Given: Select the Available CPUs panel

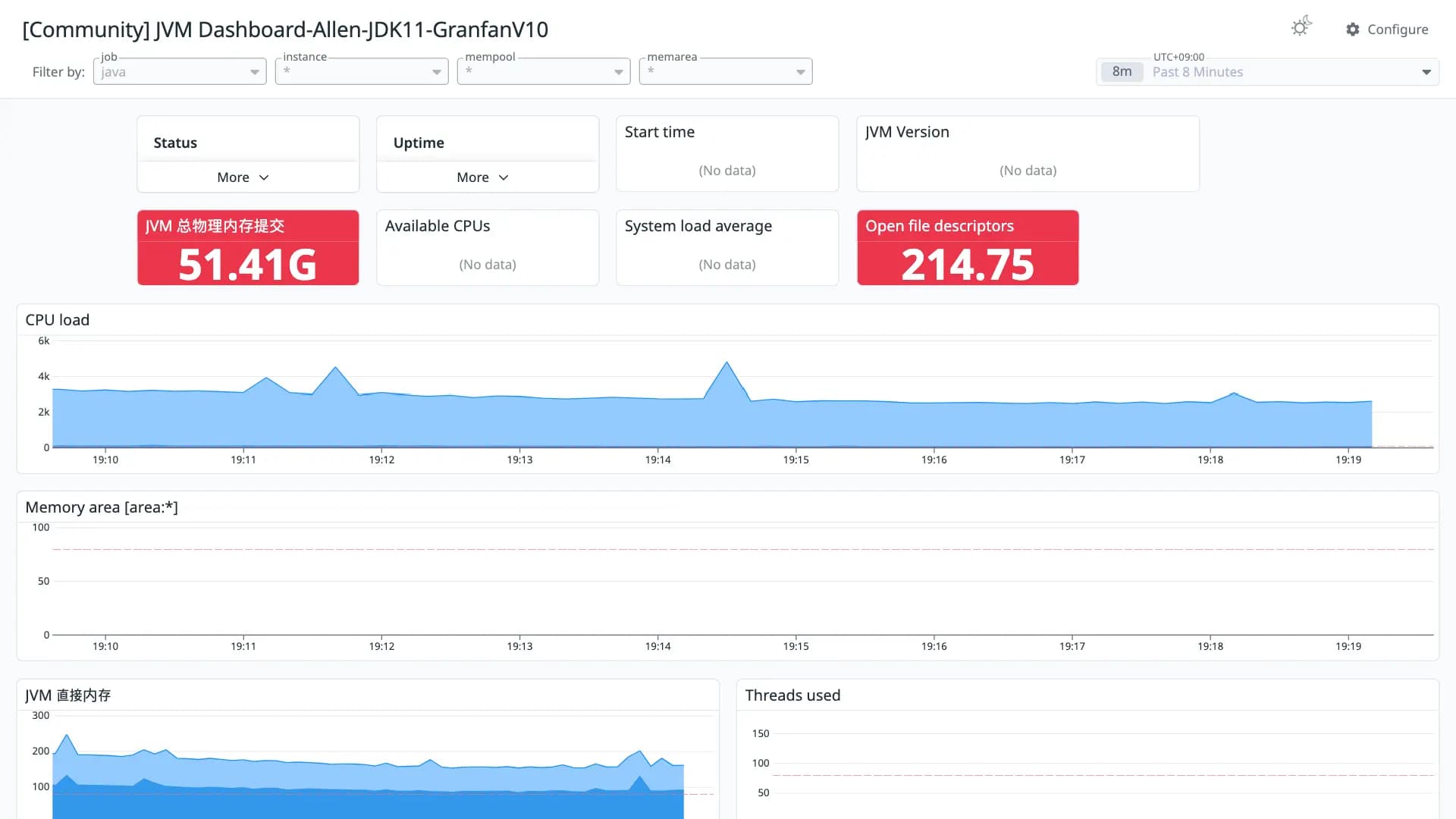Looking at the screenshot, I should [488, 248].
